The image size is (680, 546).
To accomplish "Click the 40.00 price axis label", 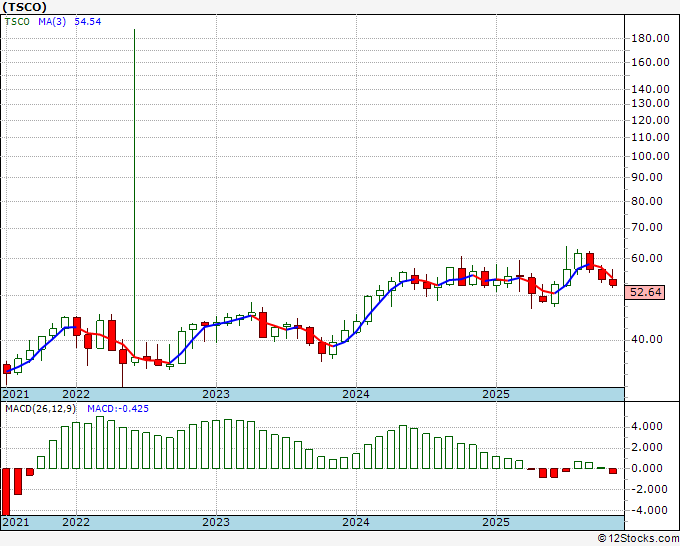I will [x=650, y=339].
